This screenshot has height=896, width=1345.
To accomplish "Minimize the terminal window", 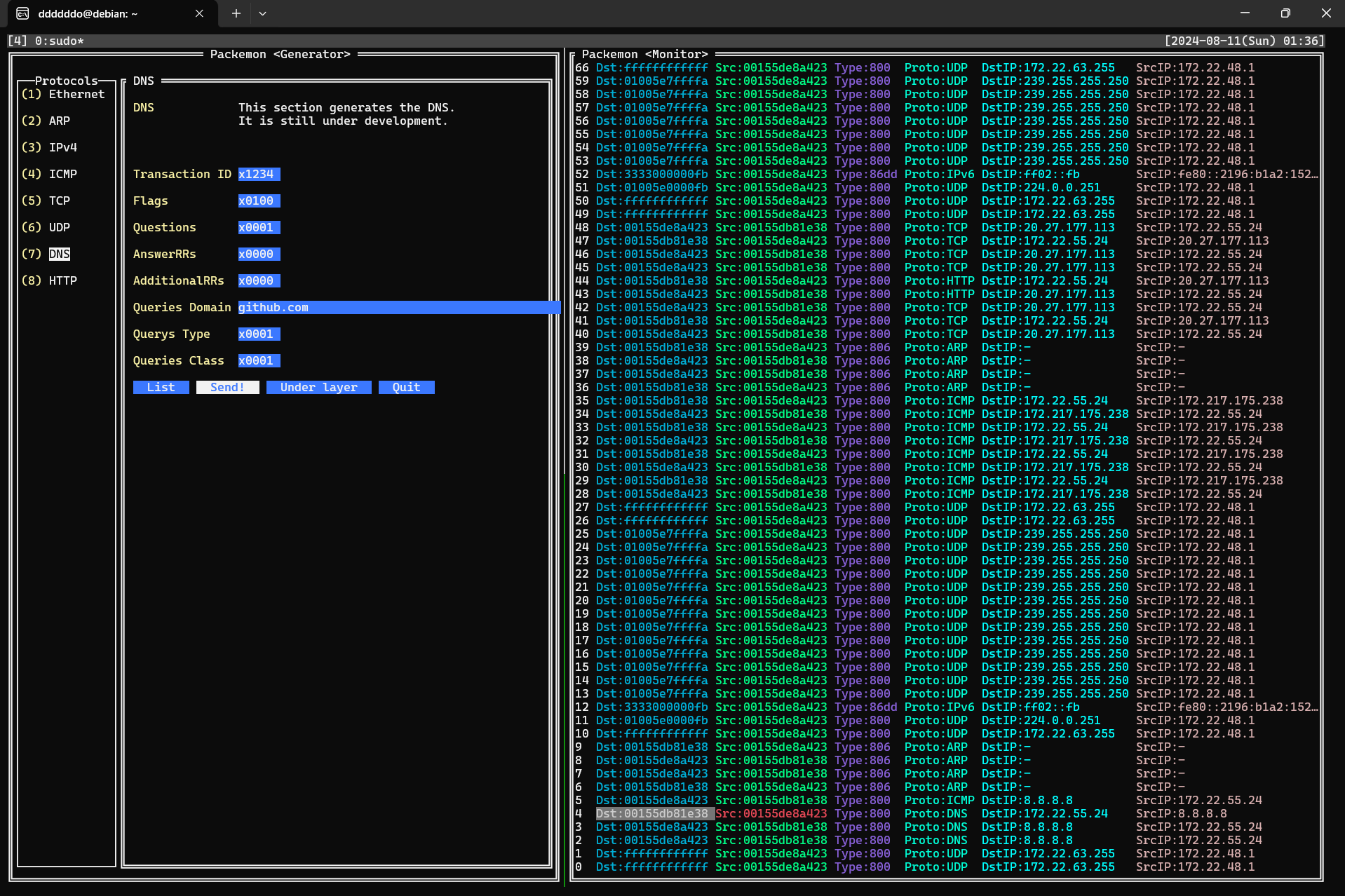I will [x=1245, y=13].
